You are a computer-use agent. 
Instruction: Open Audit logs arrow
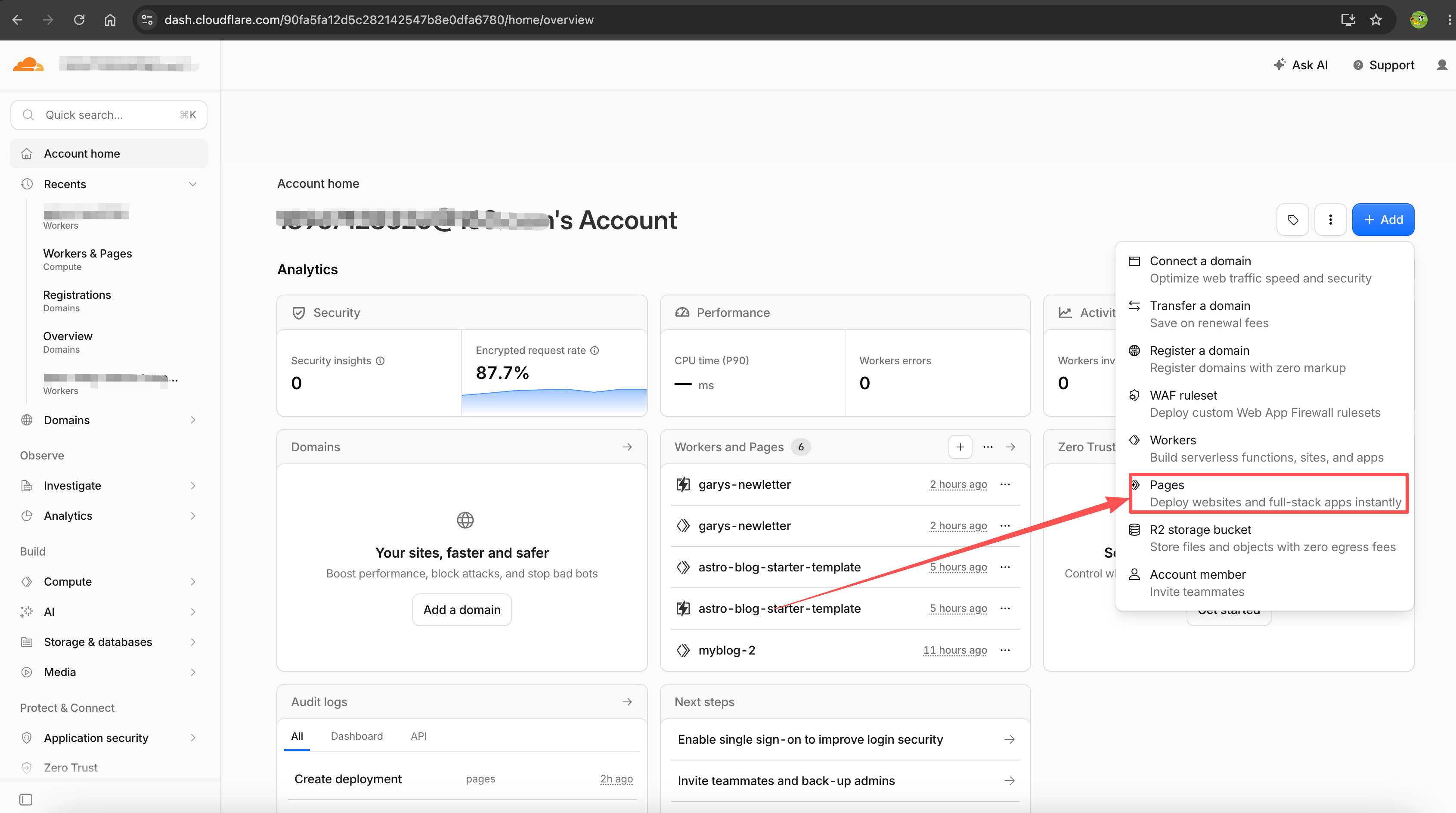coord(627,701)
